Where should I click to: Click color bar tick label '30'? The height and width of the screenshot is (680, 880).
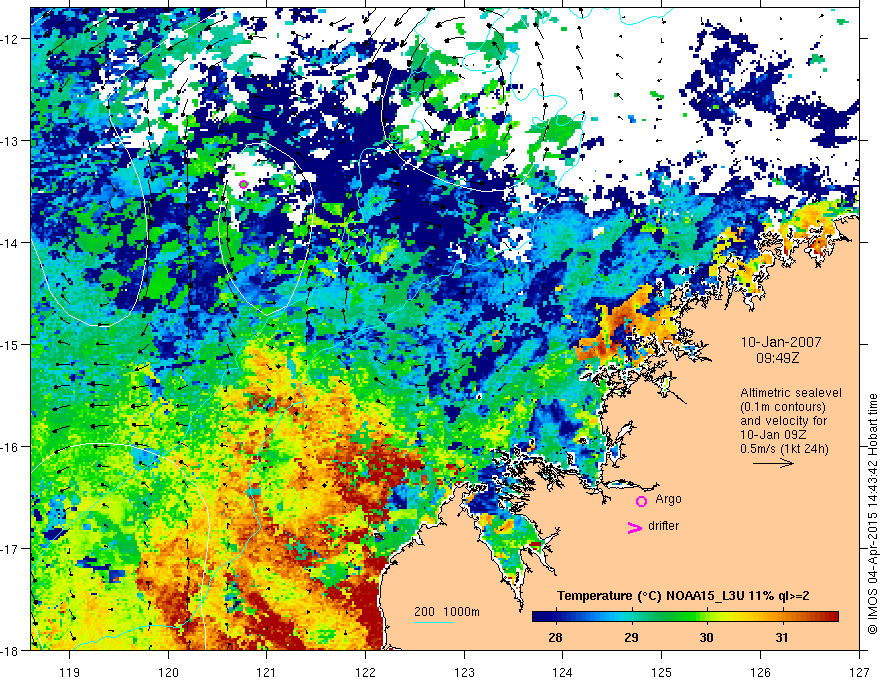[x=706, y=638]
